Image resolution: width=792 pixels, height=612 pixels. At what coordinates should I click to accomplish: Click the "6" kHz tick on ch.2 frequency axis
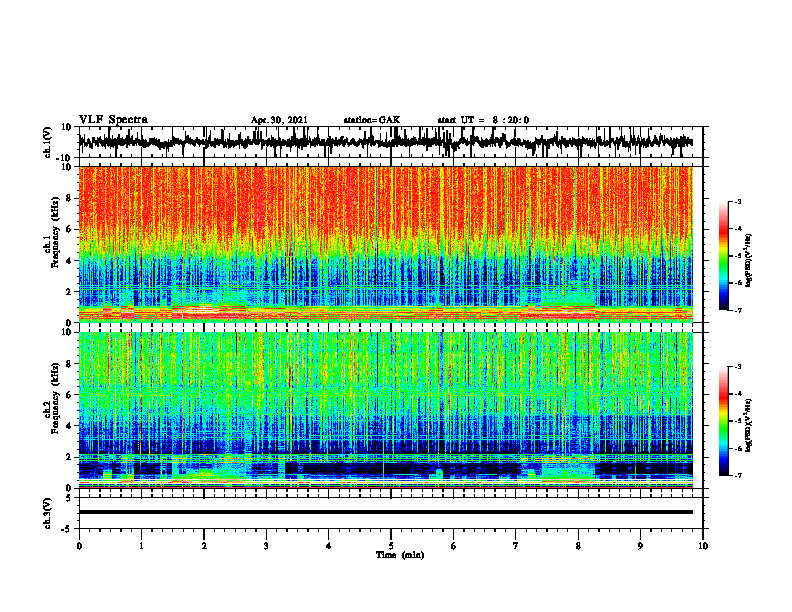coord(69,395)
